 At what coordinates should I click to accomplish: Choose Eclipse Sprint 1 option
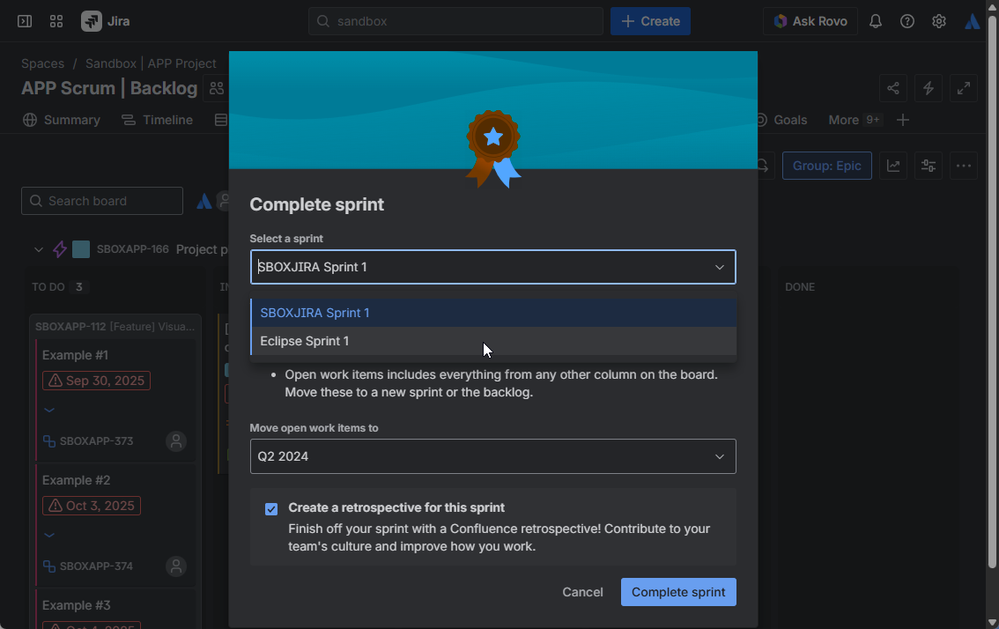pos(494,341)
